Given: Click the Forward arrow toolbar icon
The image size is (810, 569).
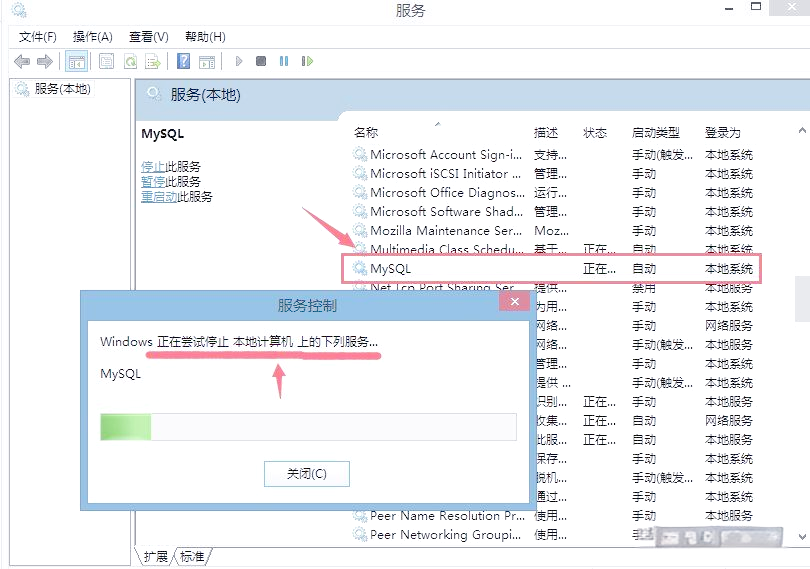Looking at the screenshot, I should point(45,61).
